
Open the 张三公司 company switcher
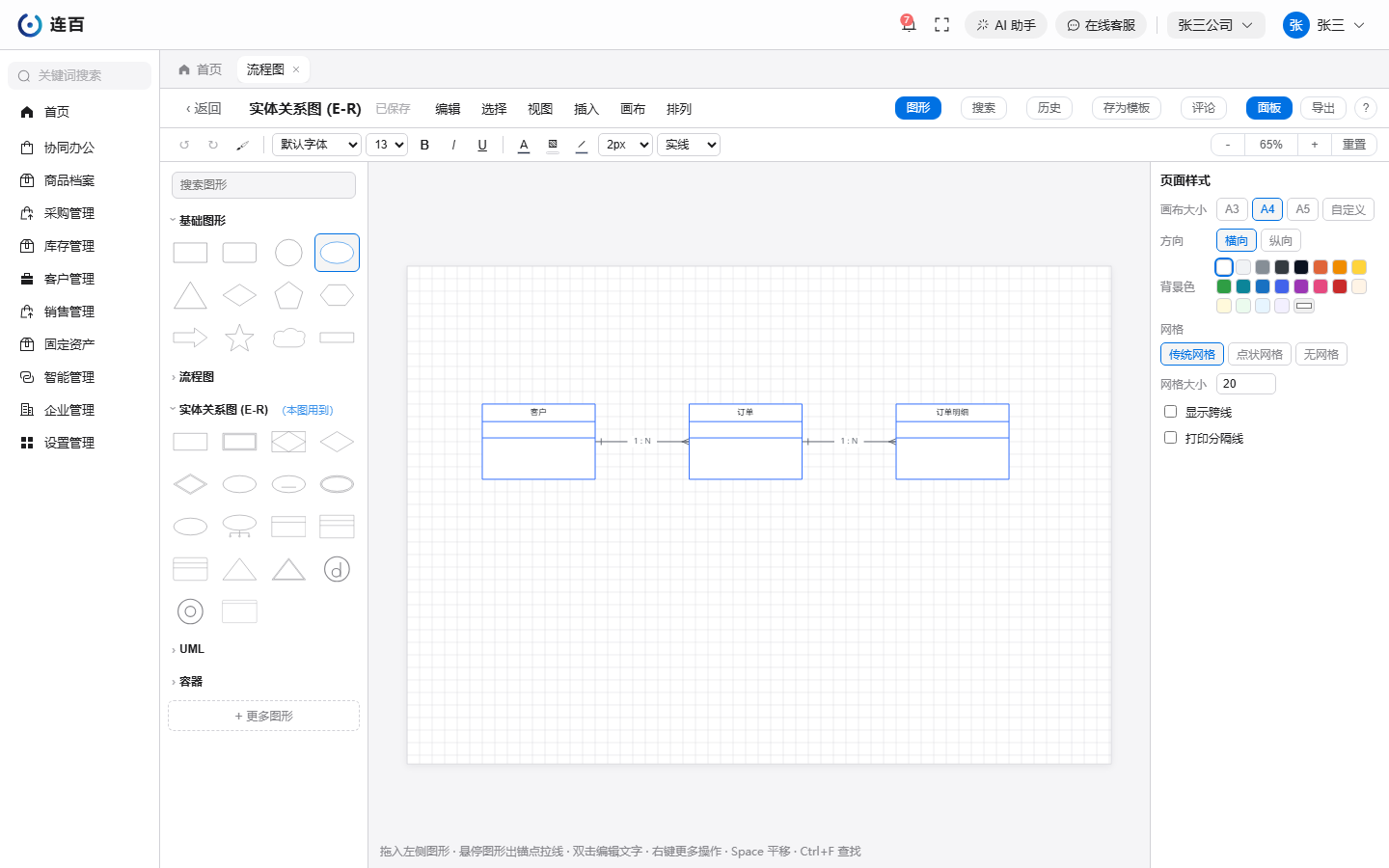1215,25
